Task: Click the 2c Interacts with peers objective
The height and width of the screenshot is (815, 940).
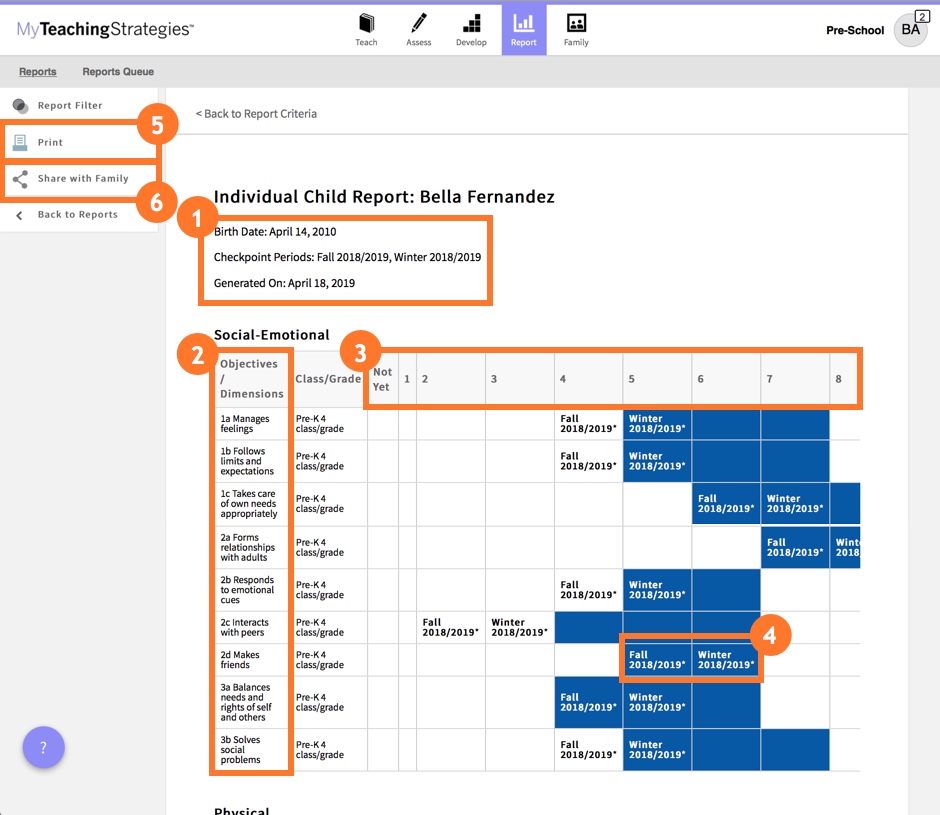Action: point(245,627)
